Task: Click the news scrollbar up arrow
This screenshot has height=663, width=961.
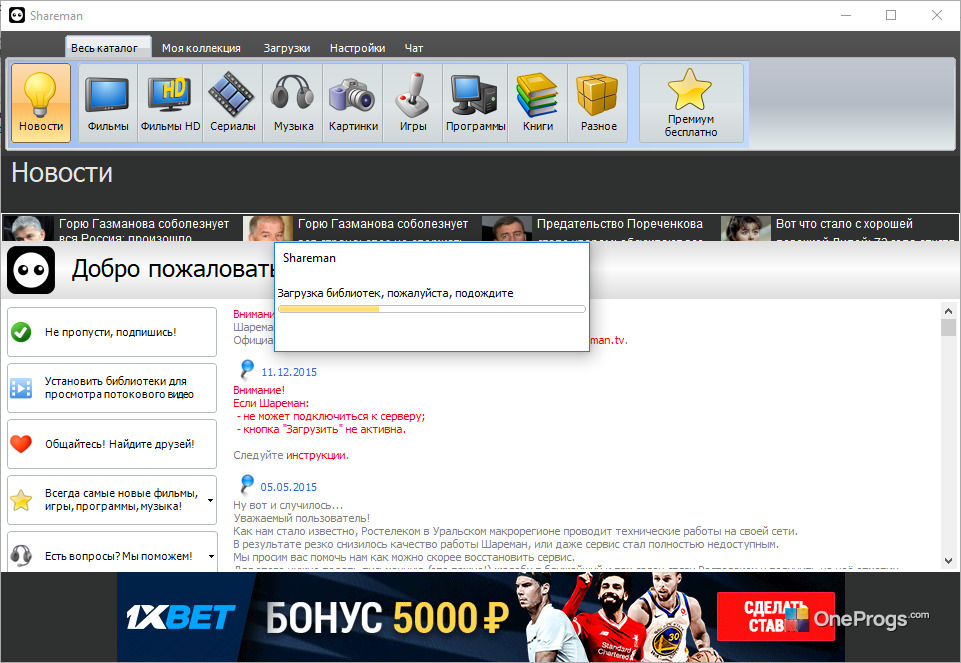Action: point(948,311)
